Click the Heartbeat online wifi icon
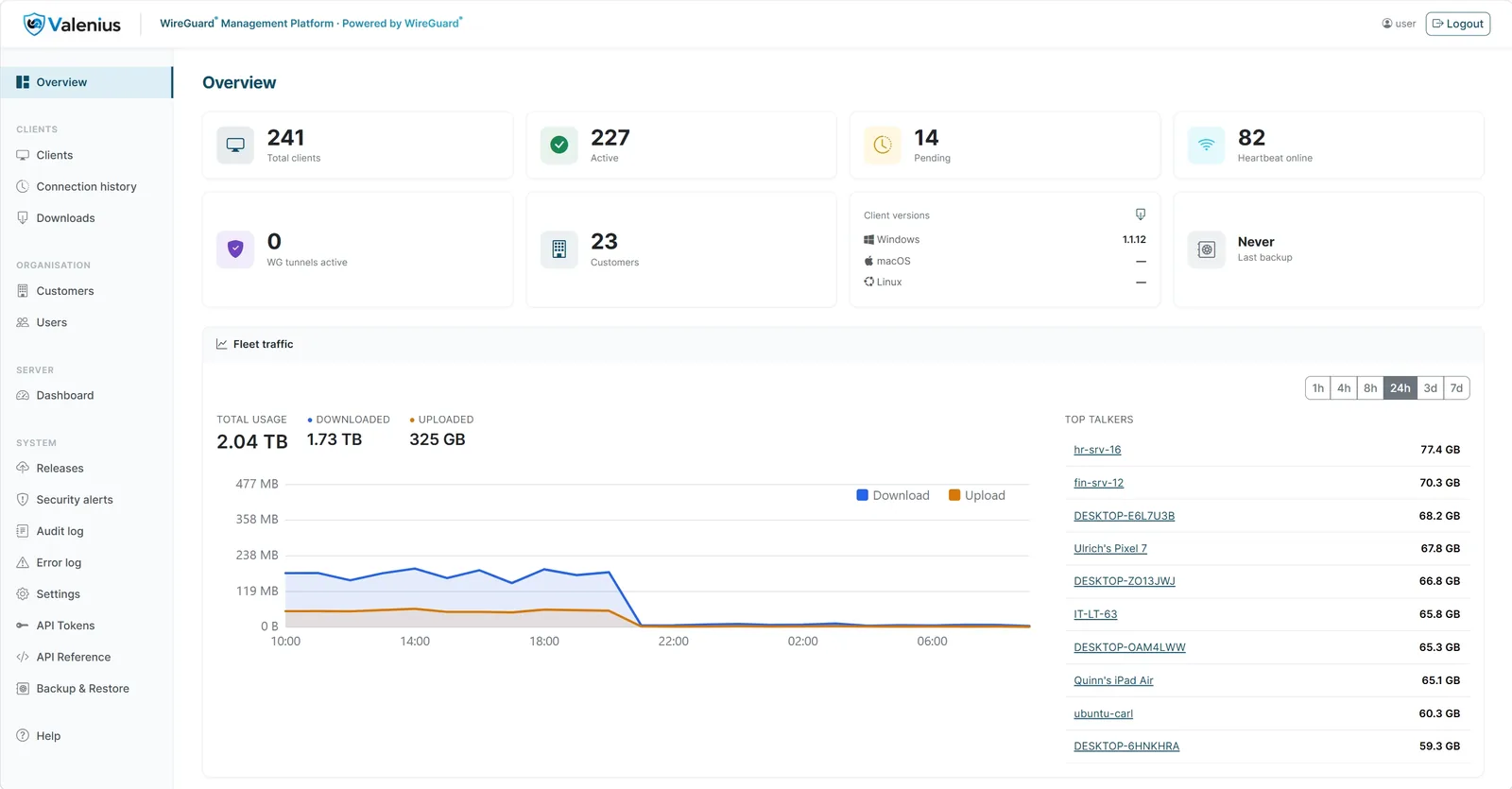This screenshot has height=789, width=1512. pyautogui.click(x=1207, y=145)
